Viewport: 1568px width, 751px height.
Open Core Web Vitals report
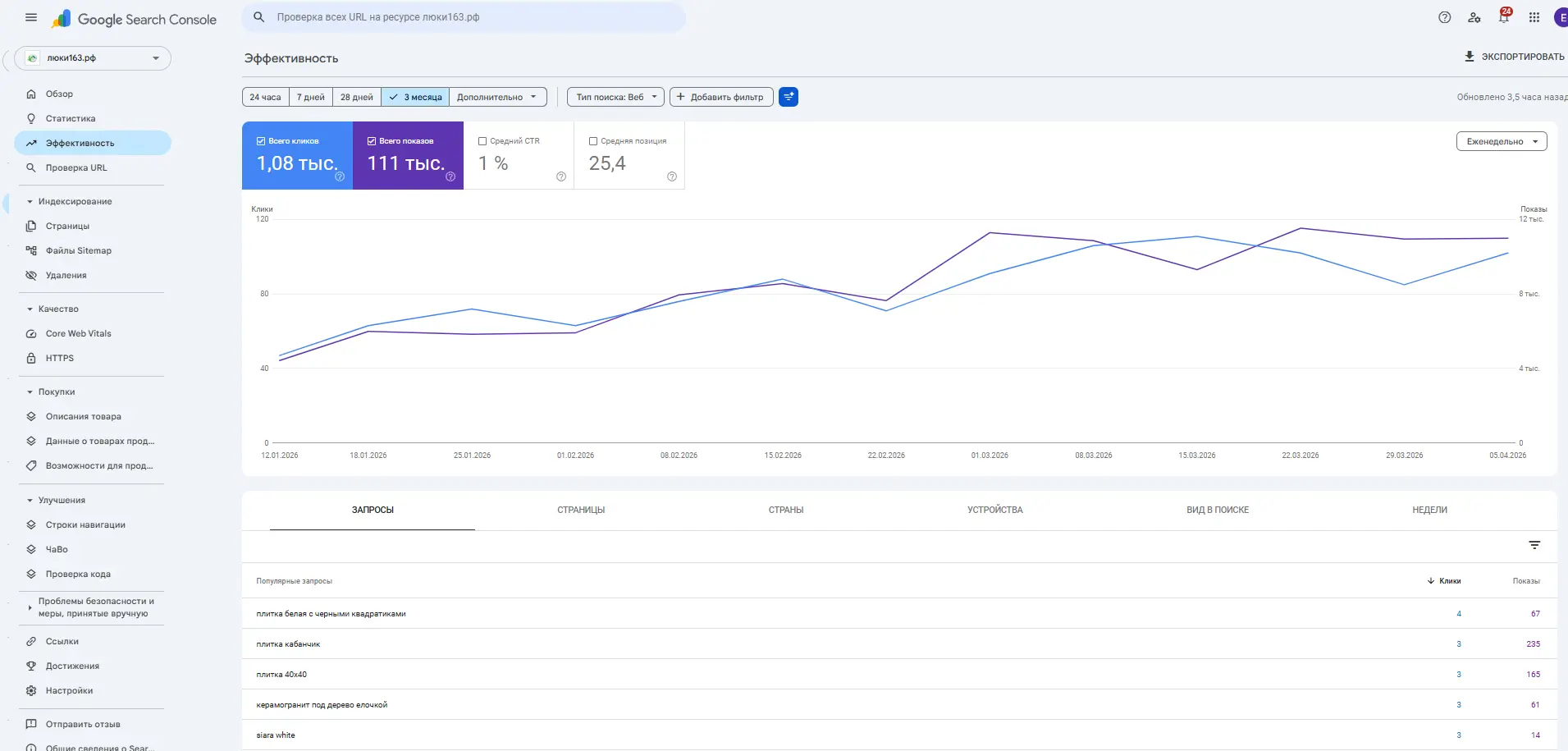(x=93, y=333)
